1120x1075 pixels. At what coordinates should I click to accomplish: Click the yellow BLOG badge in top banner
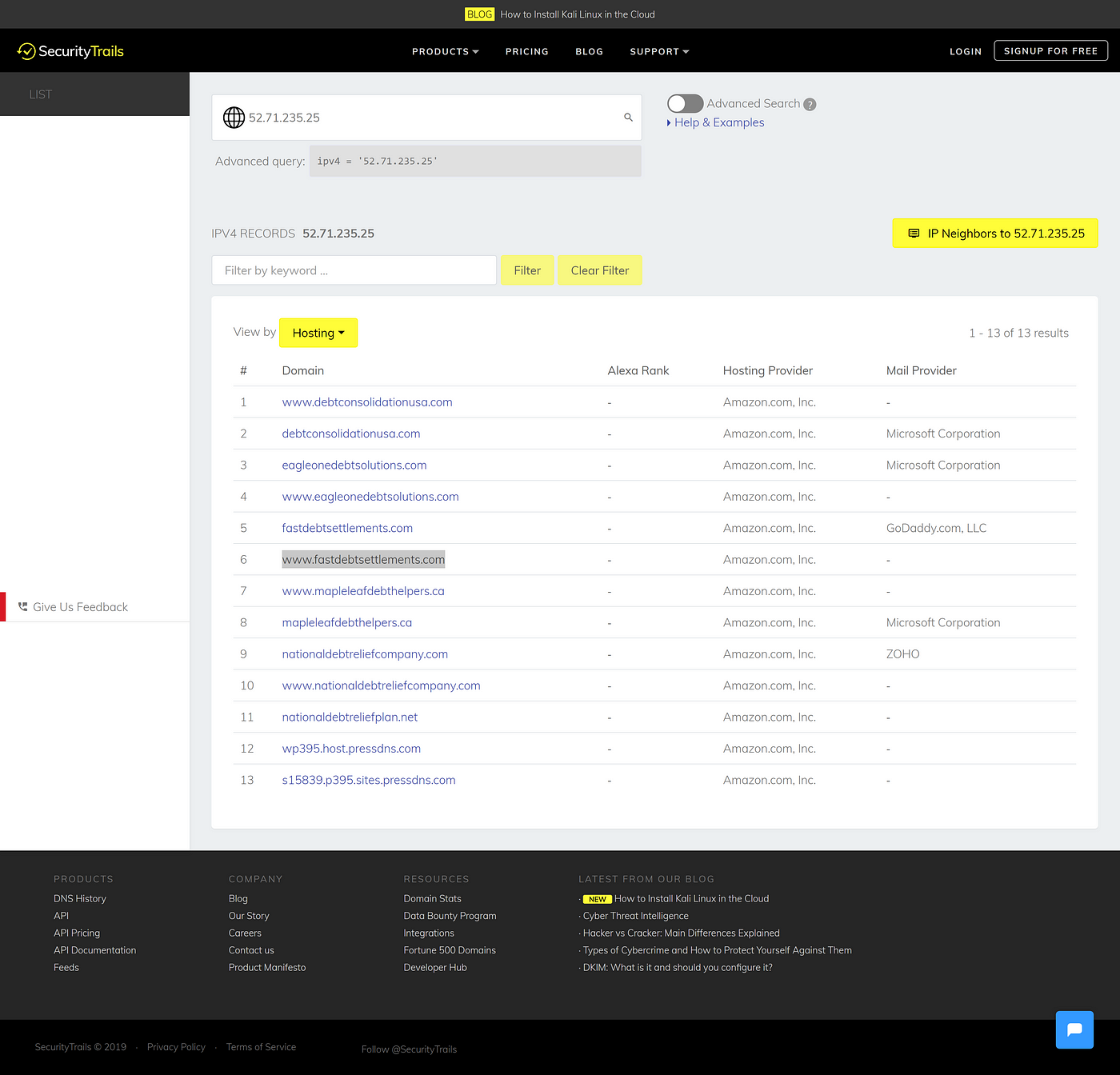479,14
